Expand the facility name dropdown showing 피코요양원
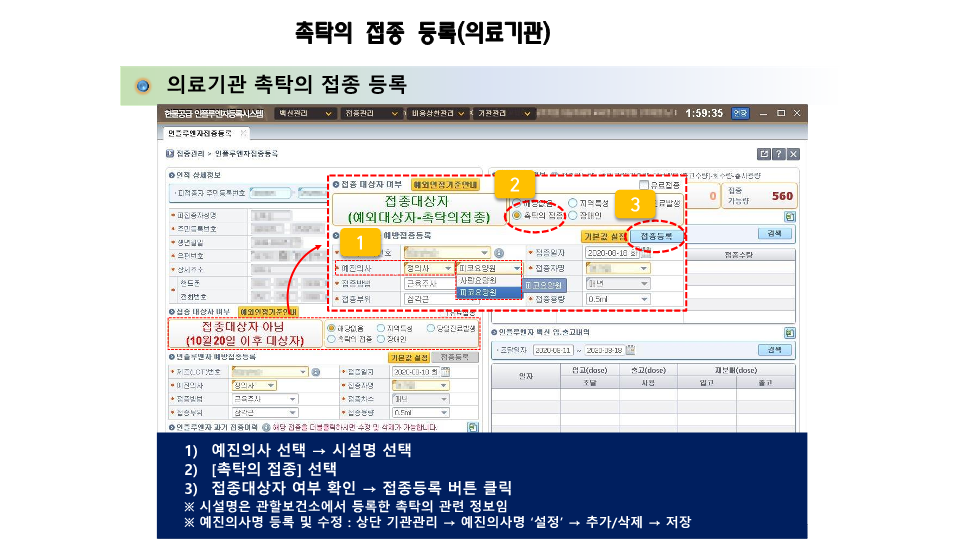The width and height of the screenshot is (960, 540). click(x=517, y=268)
